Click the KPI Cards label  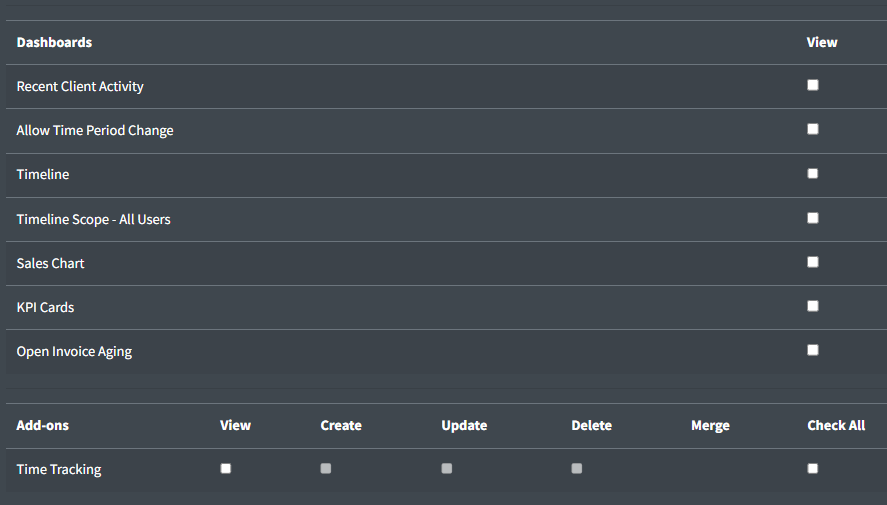(45, 307)
